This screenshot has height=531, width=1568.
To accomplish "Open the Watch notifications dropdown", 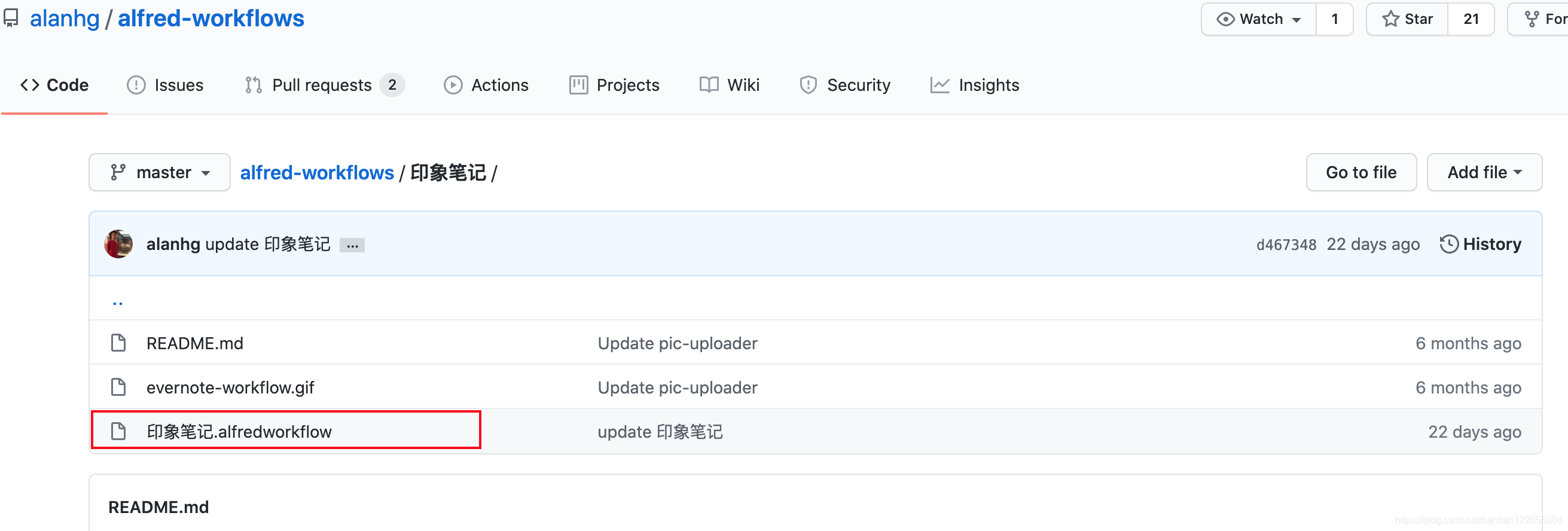I will coord(1258,20).
